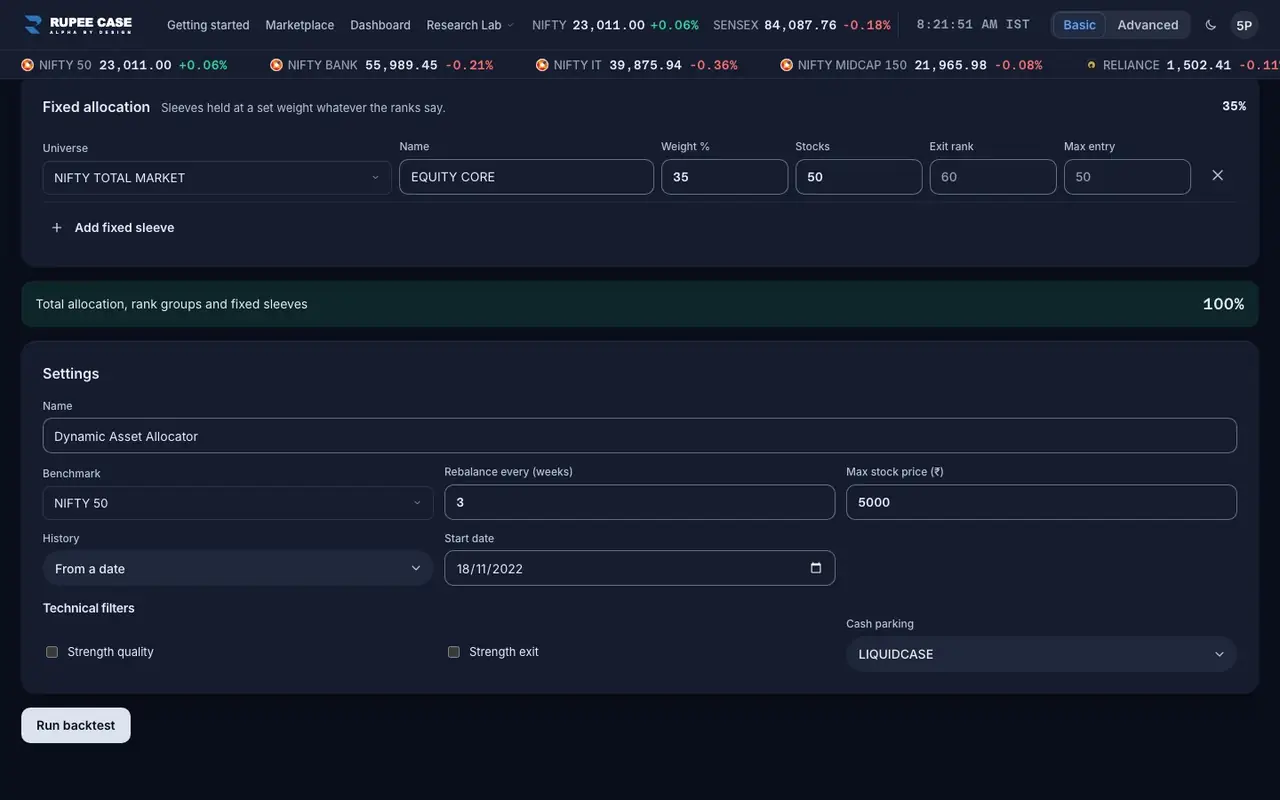Click the Rupee Case logo
Image resolution: width=1280 pixels, height=800 pixels.
[78, 24]
